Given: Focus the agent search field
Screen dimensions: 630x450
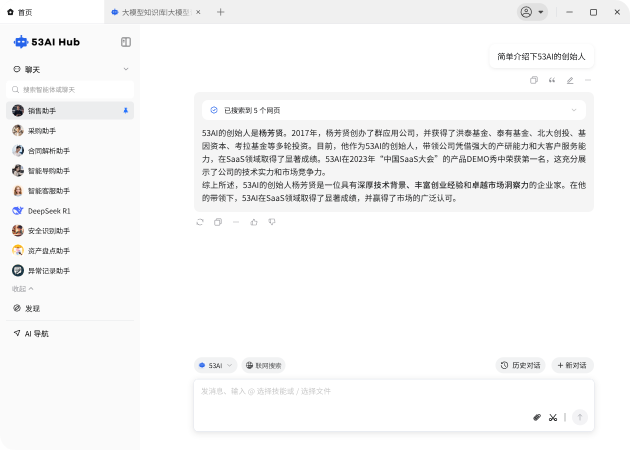Looking at the screenshot, I should point(70,90).
